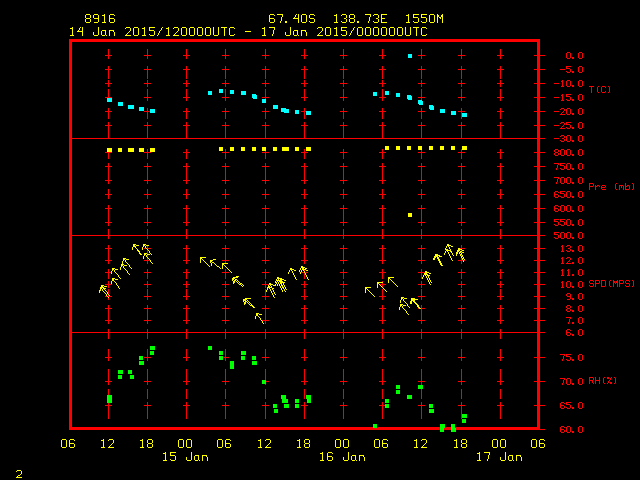Viewport: 640px width, 480px height.
Task: Click the "12.0" wind speed tick label
Action: pos(571,261)
